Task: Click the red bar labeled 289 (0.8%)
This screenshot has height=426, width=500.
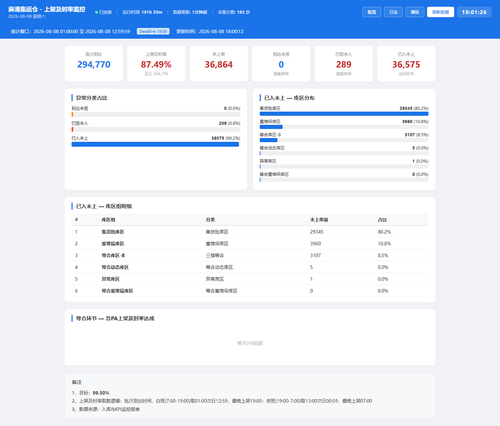Action: (x=72, y=129)
